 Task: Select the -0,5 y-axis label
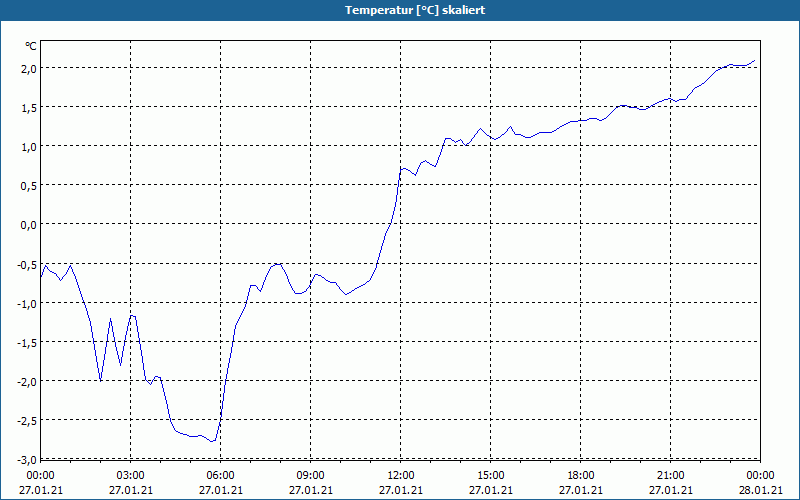pos(27,264)
